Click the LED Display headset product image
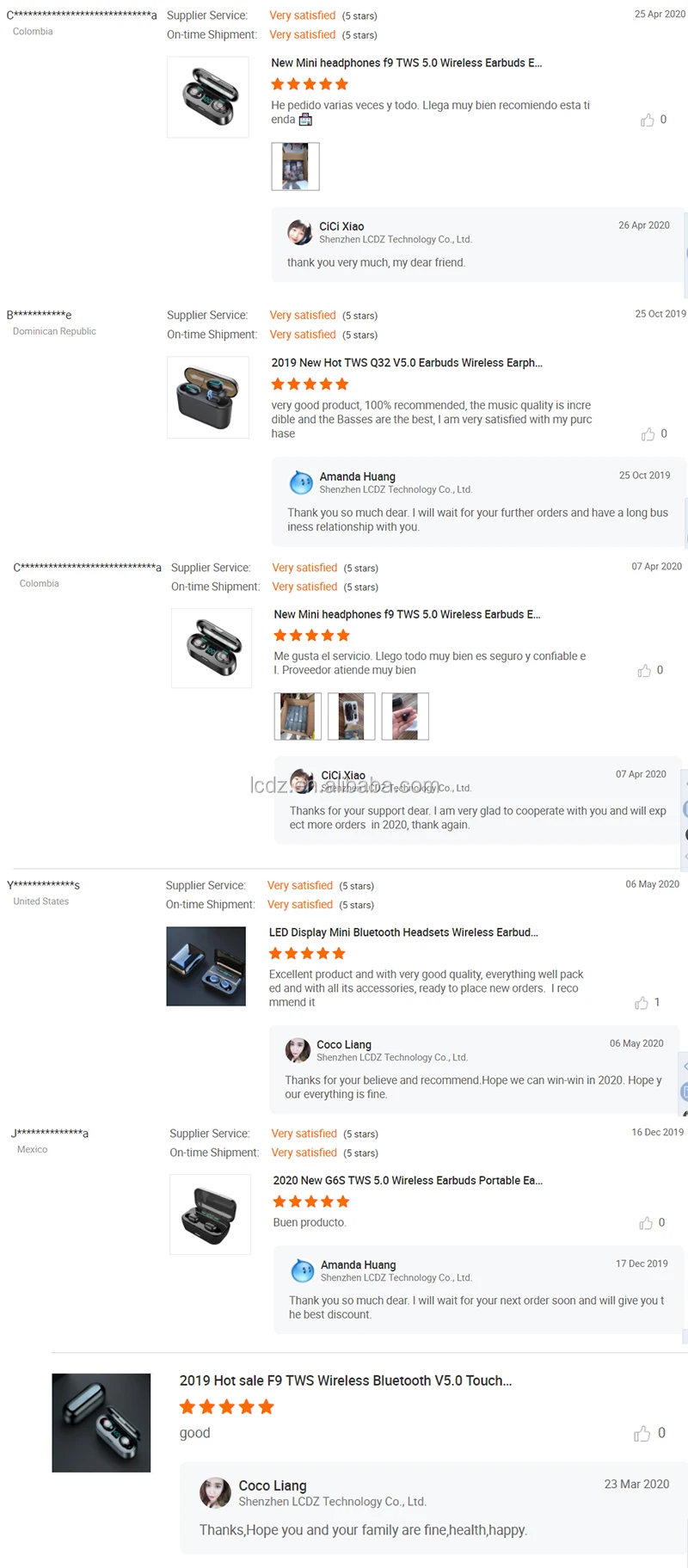The image size is (688, 1568). 206,966
